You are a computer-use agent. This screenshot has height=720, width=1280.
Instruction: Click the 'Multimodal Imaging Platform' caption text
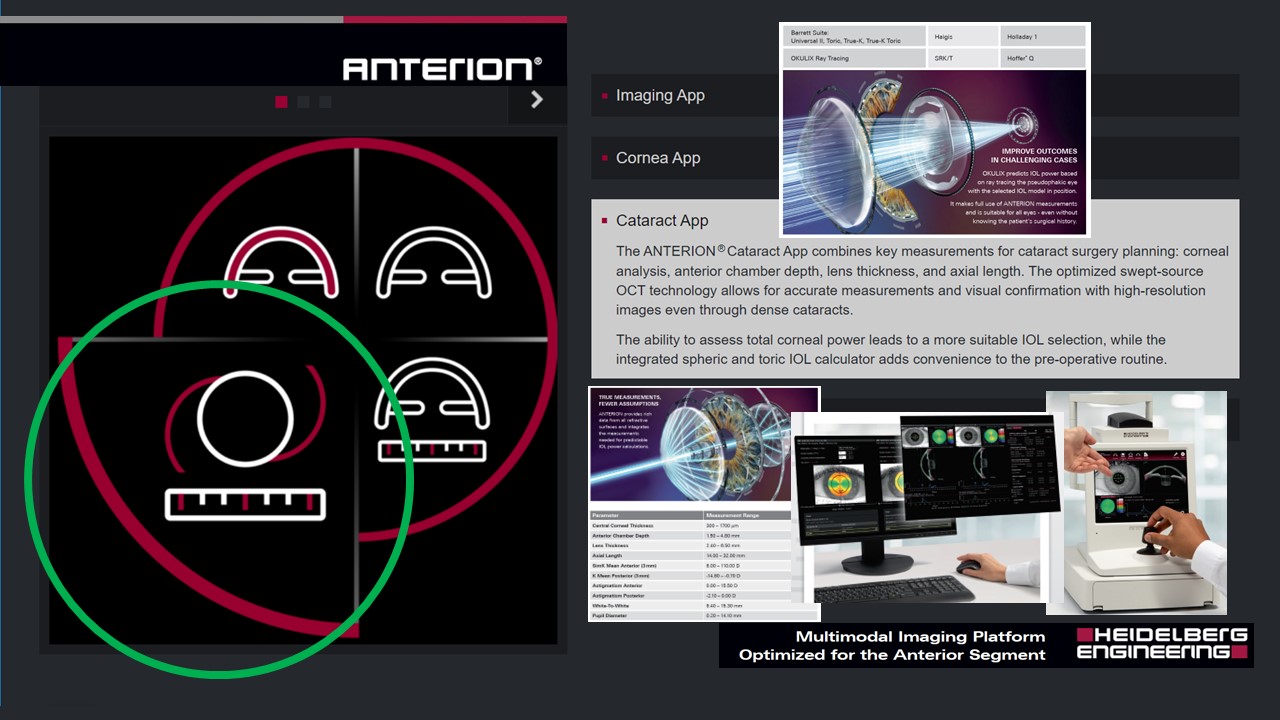[x=920, y=636]
